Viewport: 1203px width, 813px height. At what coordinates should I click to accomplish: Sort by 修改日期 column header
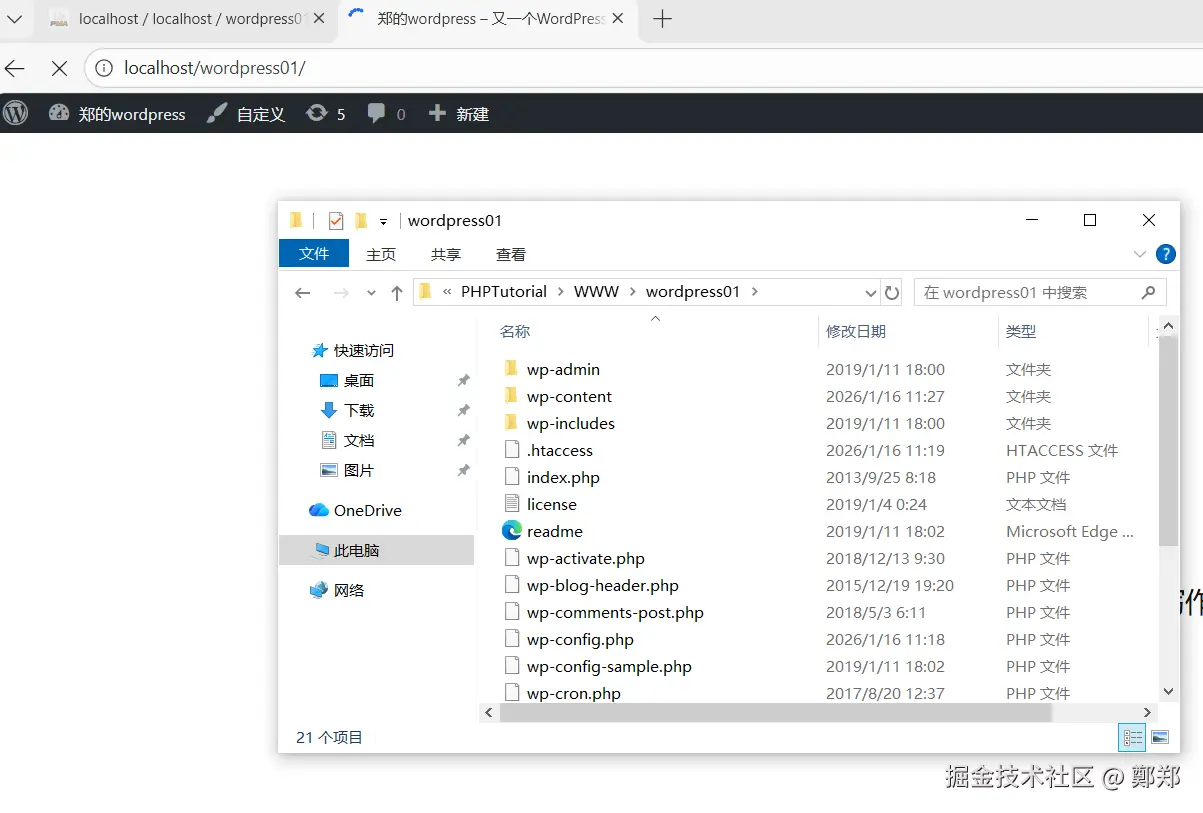(x=856, y=331)
